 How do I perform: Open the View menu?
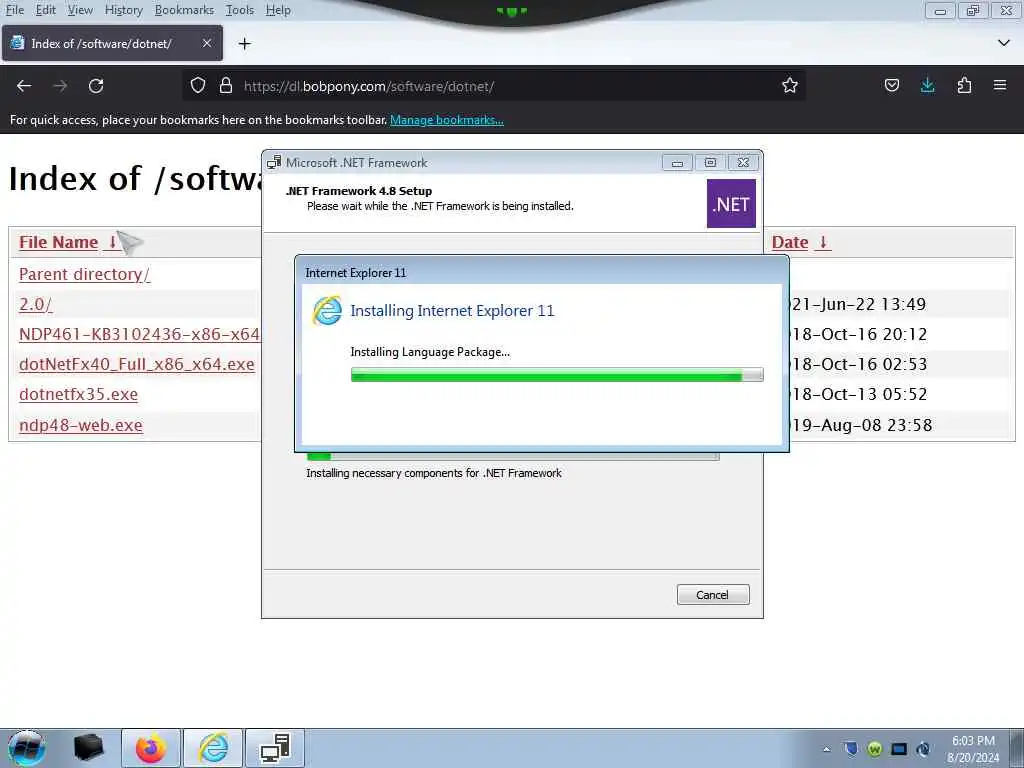tap(80, 10)
